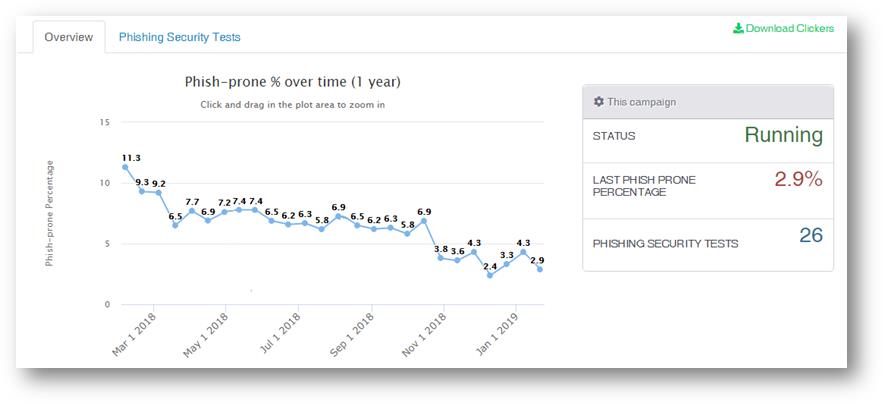Click the 11.3 data point on chart
The height and width of the screenshot is (404, 883).
(x=125, y=167)
